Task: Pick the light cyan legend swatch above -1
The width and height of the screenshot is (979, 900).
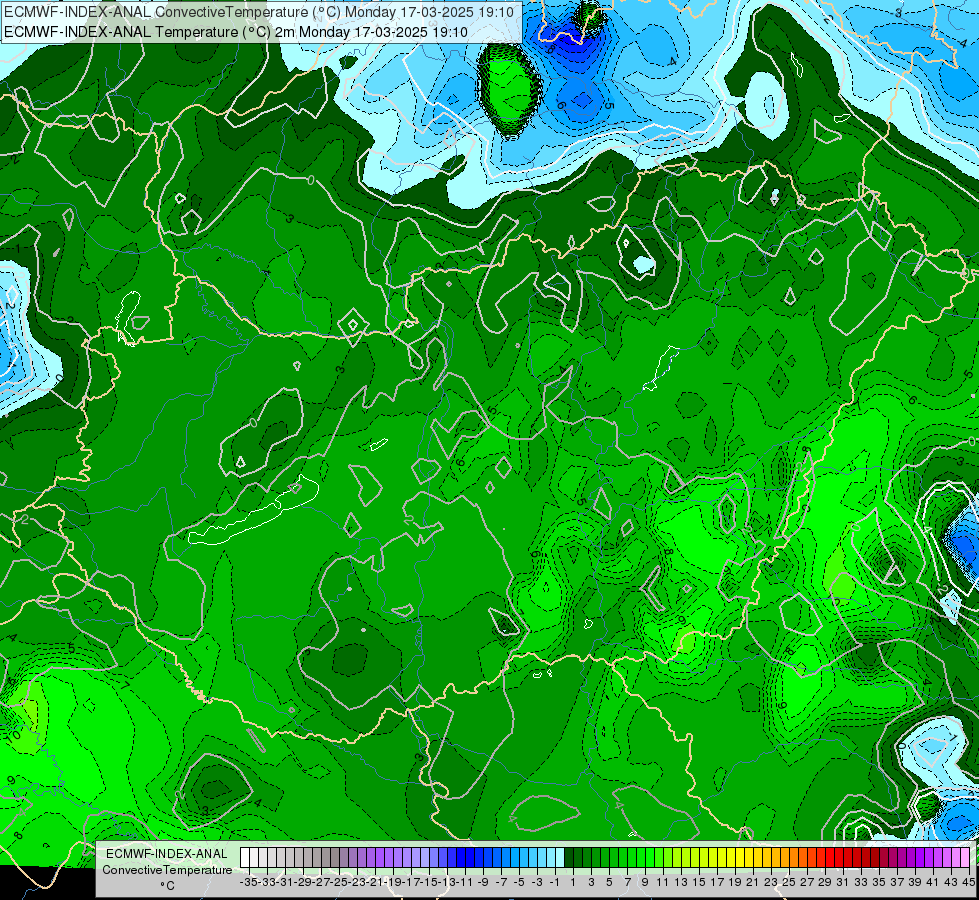Action: tap(560, 858)
